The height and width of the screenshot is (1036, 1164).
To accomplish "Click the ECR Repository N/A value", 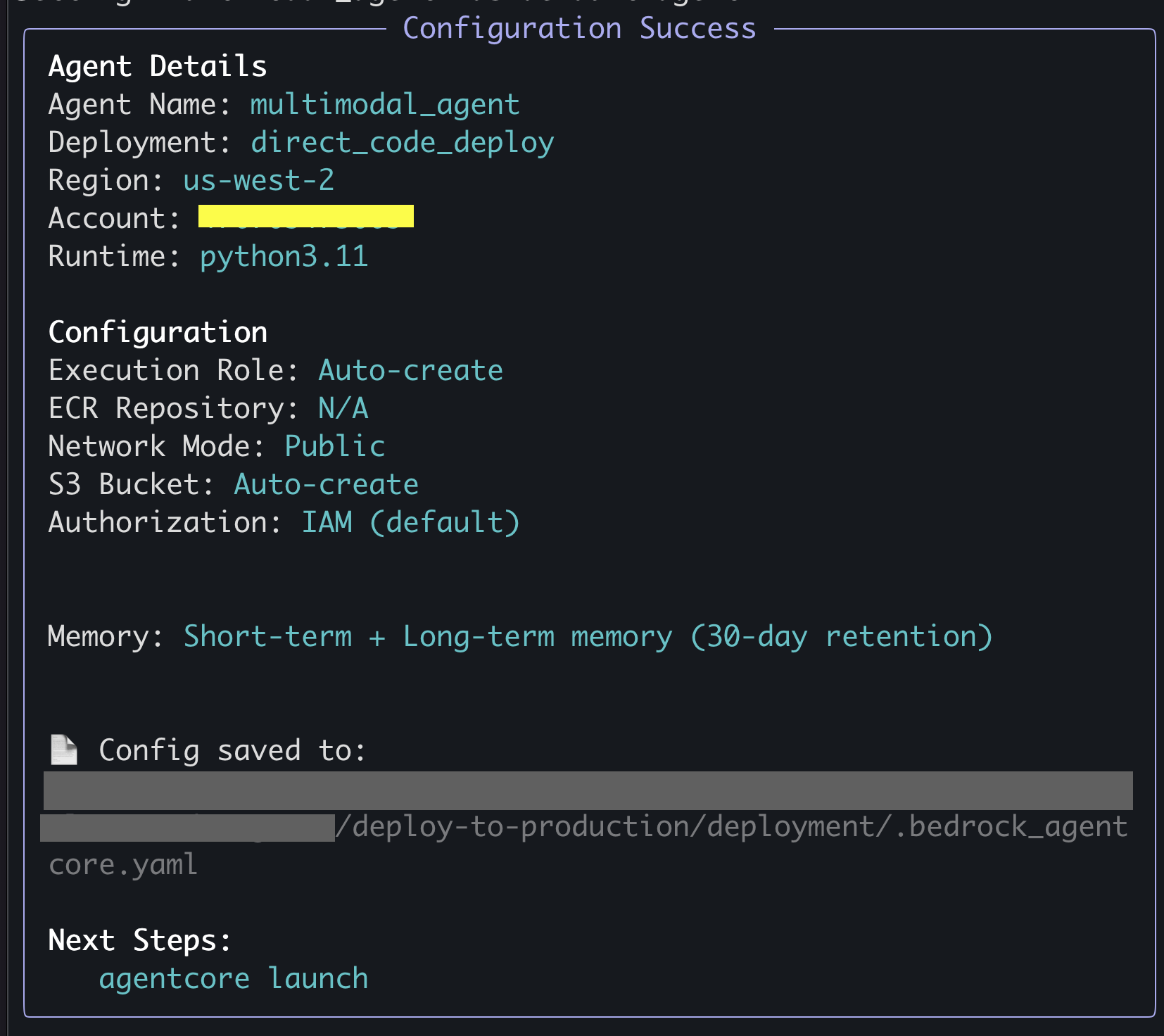I will click(343, 408).
